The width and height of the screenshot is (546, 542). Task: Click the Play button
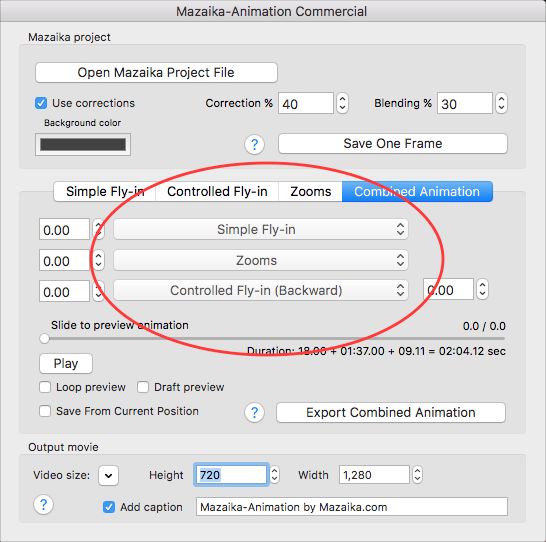click(66, 363)
